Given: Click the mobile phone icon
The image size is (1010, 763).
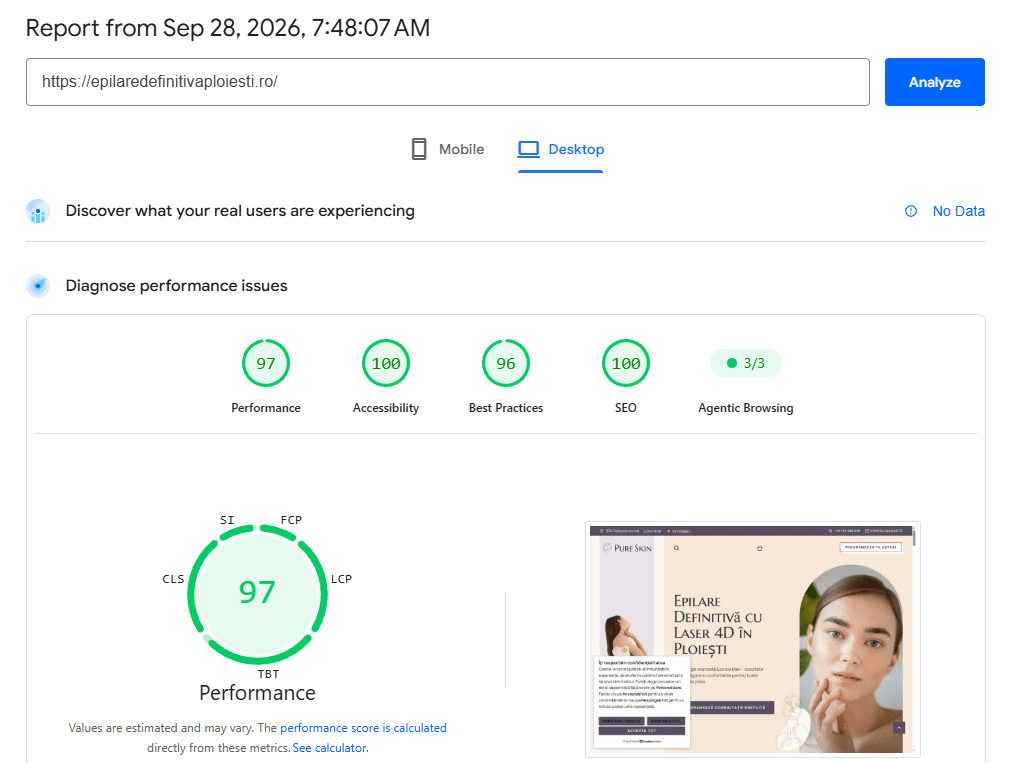Looking at the screenshot, I should [x=419, y=149].
